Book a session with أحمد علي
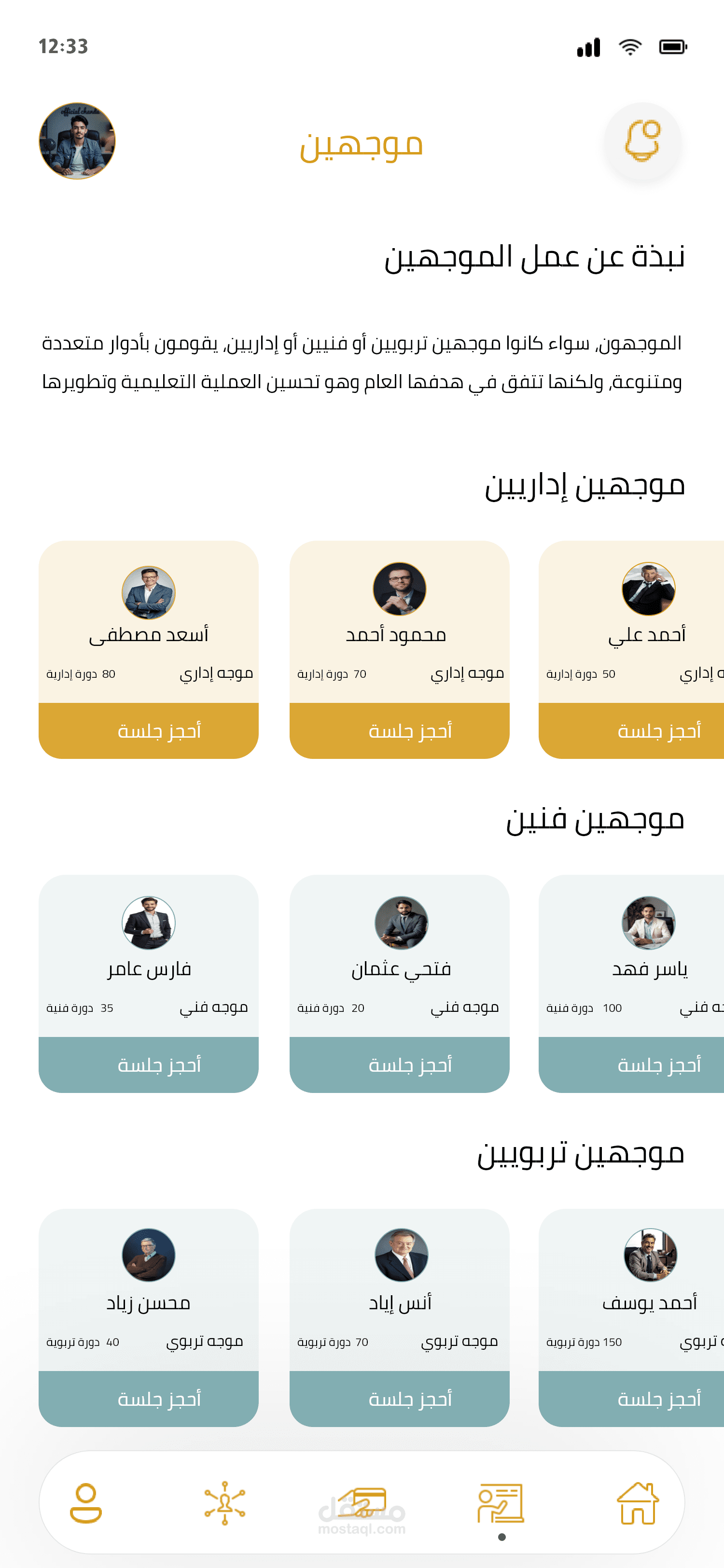 coord(631,730)
